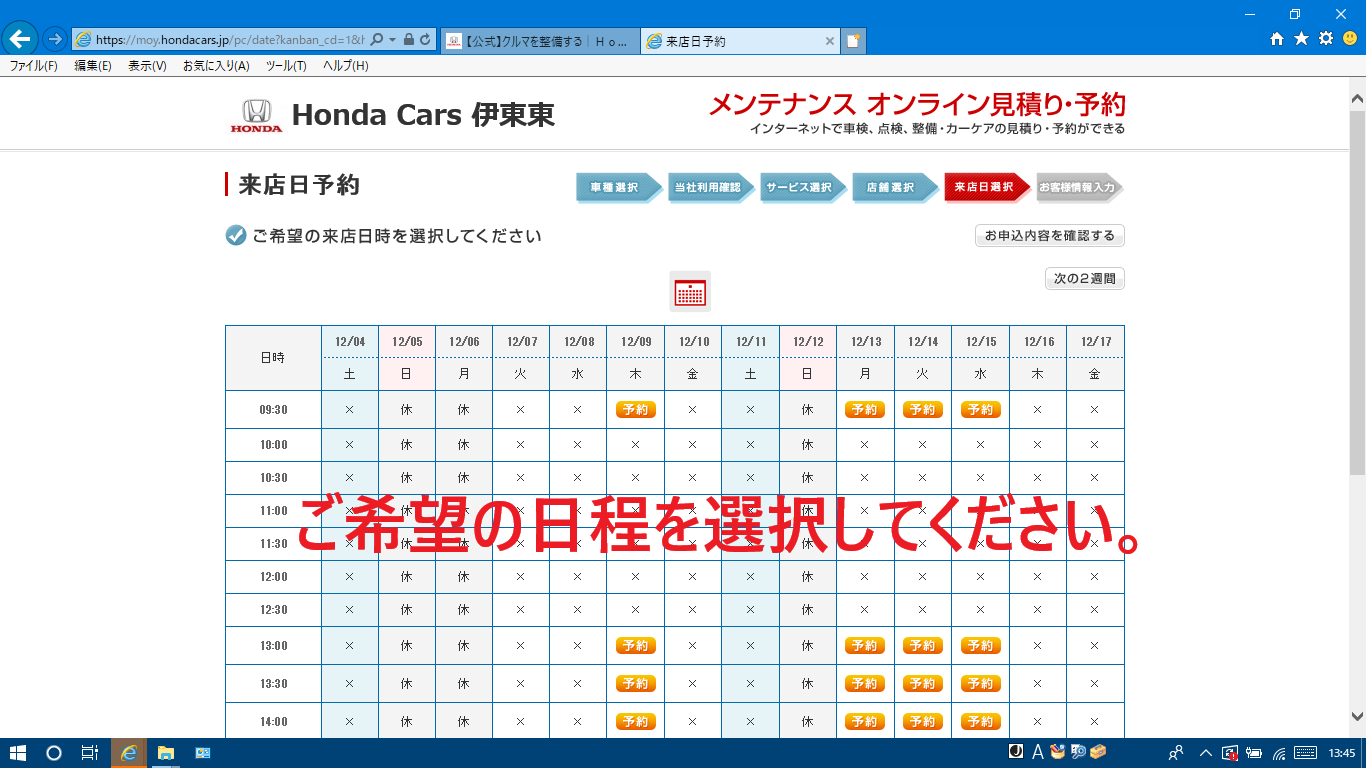Click the calendar icon above the schedule
1366x768 pixels.
[x=690, y=292]
